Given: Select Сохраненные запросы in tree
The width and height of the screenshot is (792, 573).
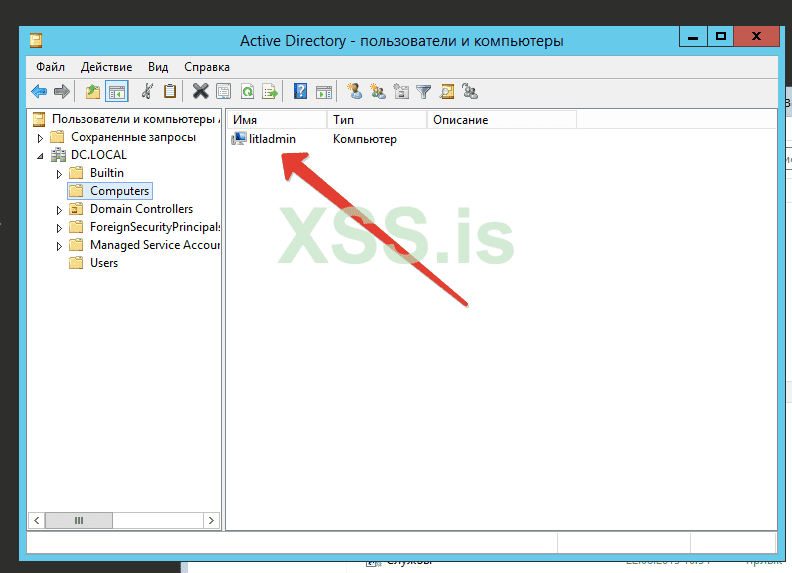Looking at the screenshot, I should (133, 137).
